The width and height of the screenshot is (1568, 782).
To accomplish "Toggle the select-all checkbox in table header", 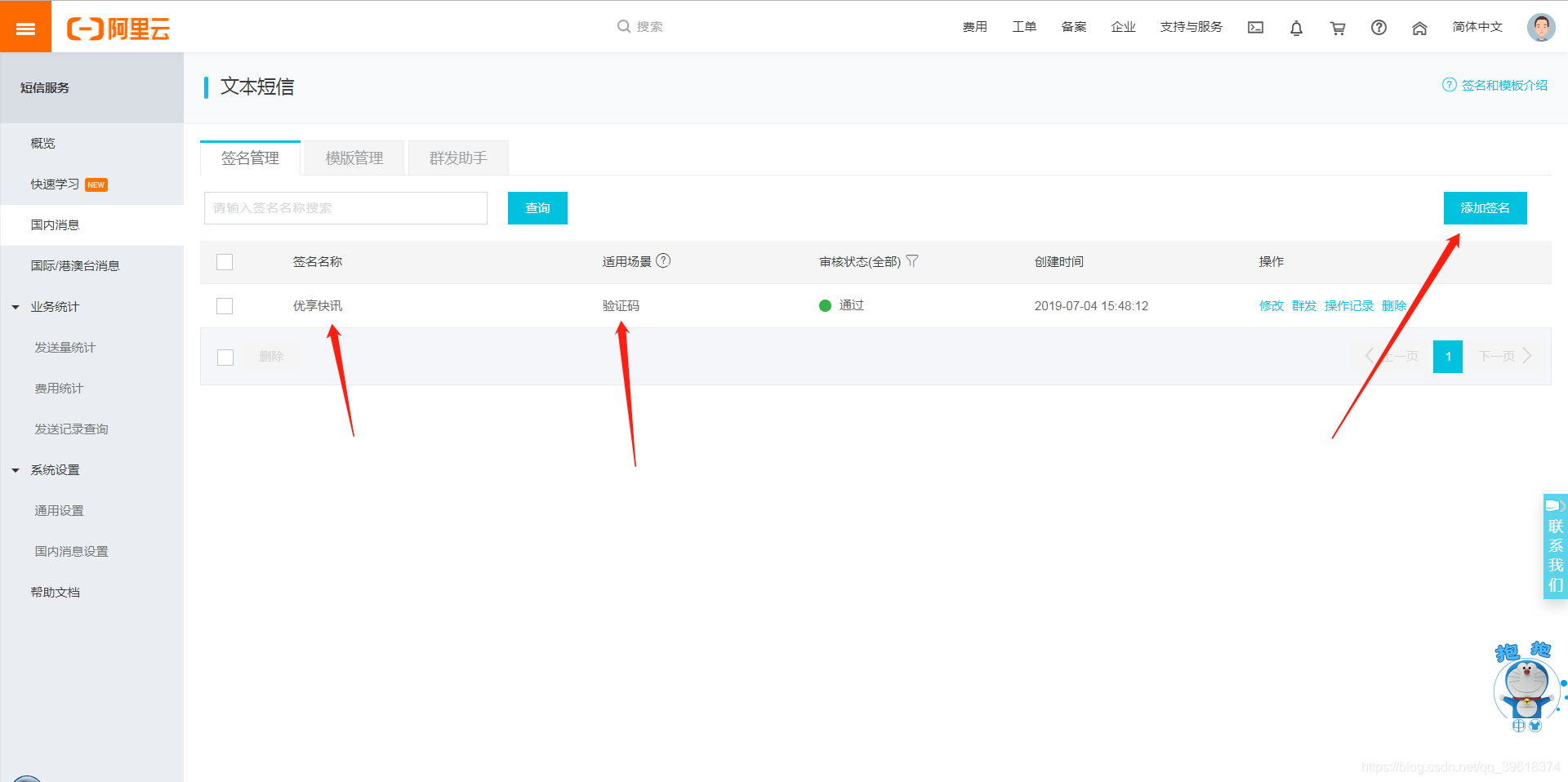I will pyautogui.click(x=225, y=262).
